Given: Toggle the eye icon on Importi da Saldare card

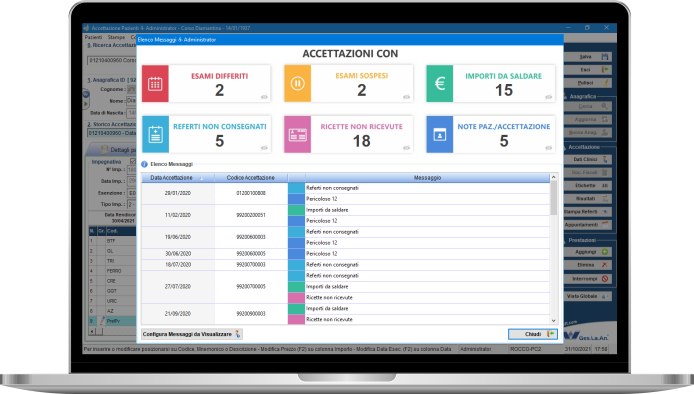Looking at the screenshot, I should [x=548, y=97].
